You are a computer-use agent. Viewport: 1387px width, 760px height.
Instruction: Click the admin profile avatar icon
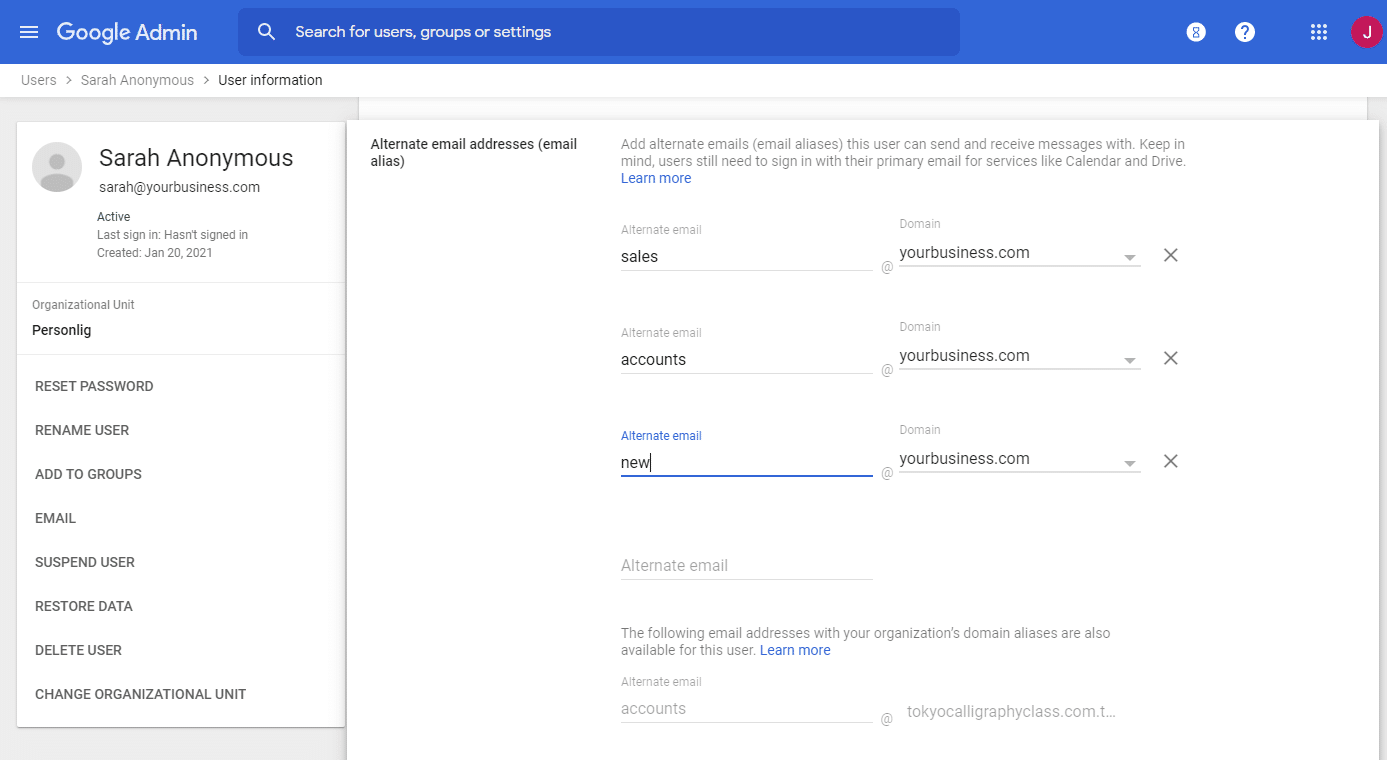[1366, 31]
